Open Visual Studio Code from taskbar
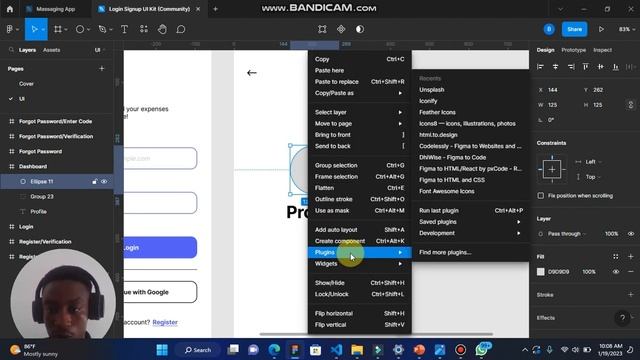This screenshot has width=640, height=360. click(336, 350)
